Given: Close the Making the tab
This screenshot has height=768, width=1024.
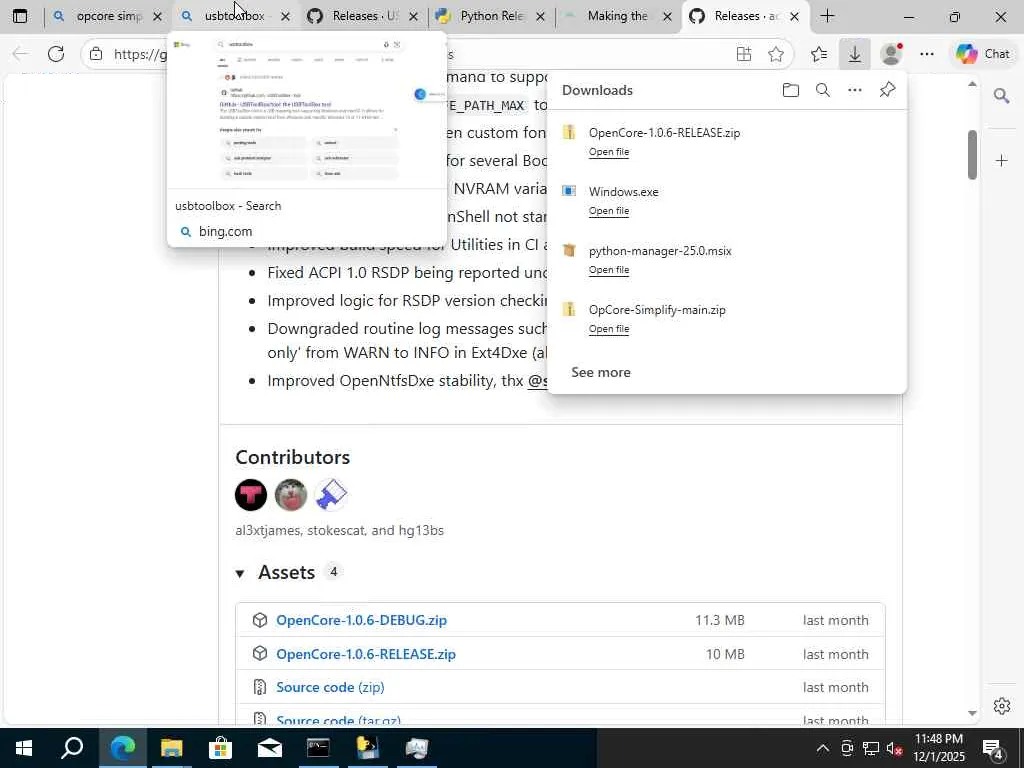Looking at the screenshot, I should [667, 16].
